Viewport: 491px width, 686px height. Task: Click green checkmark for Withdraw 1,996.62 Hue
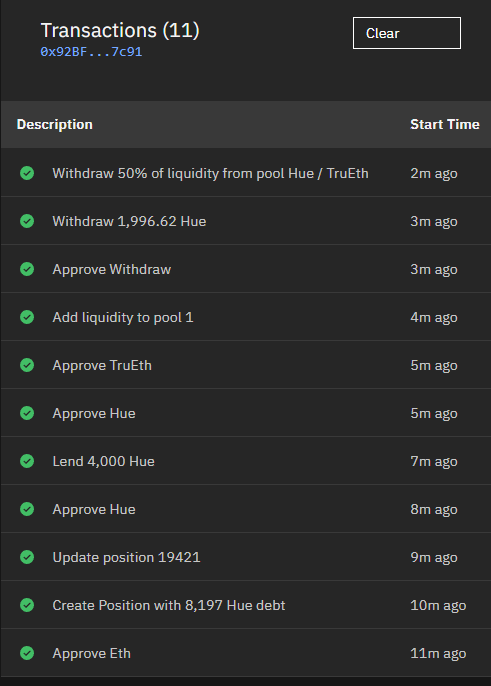click(27, 221)
